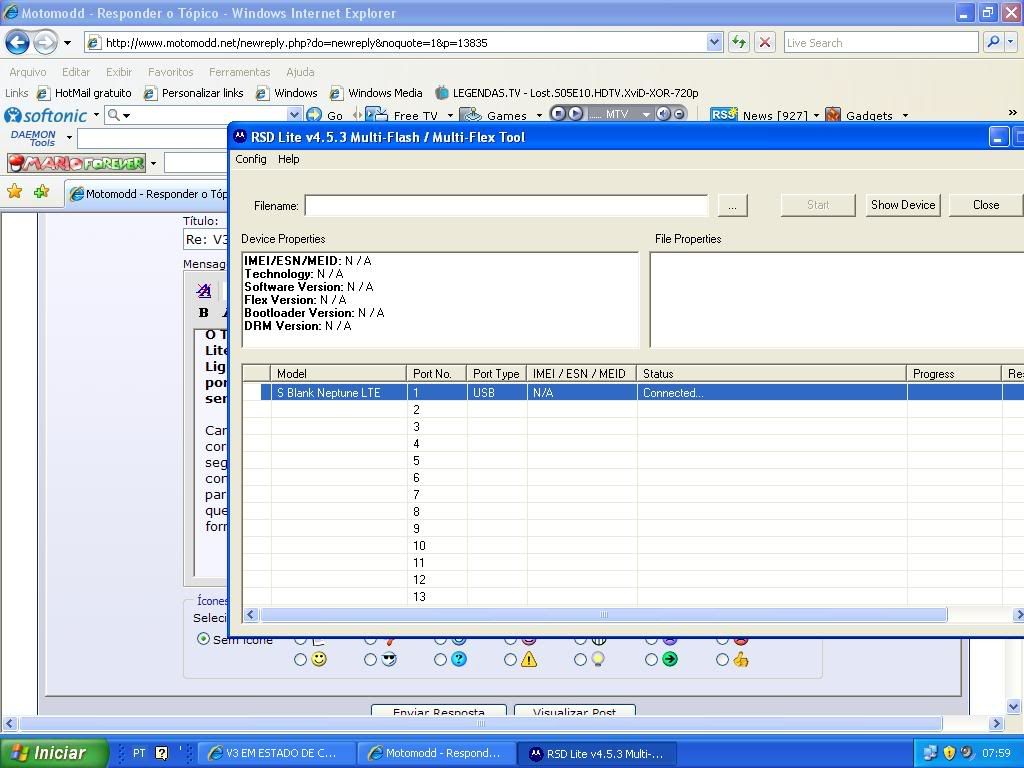Click the Motorola logo in RSD Lite title bar
1024x768 pixels.
[240, 136]
